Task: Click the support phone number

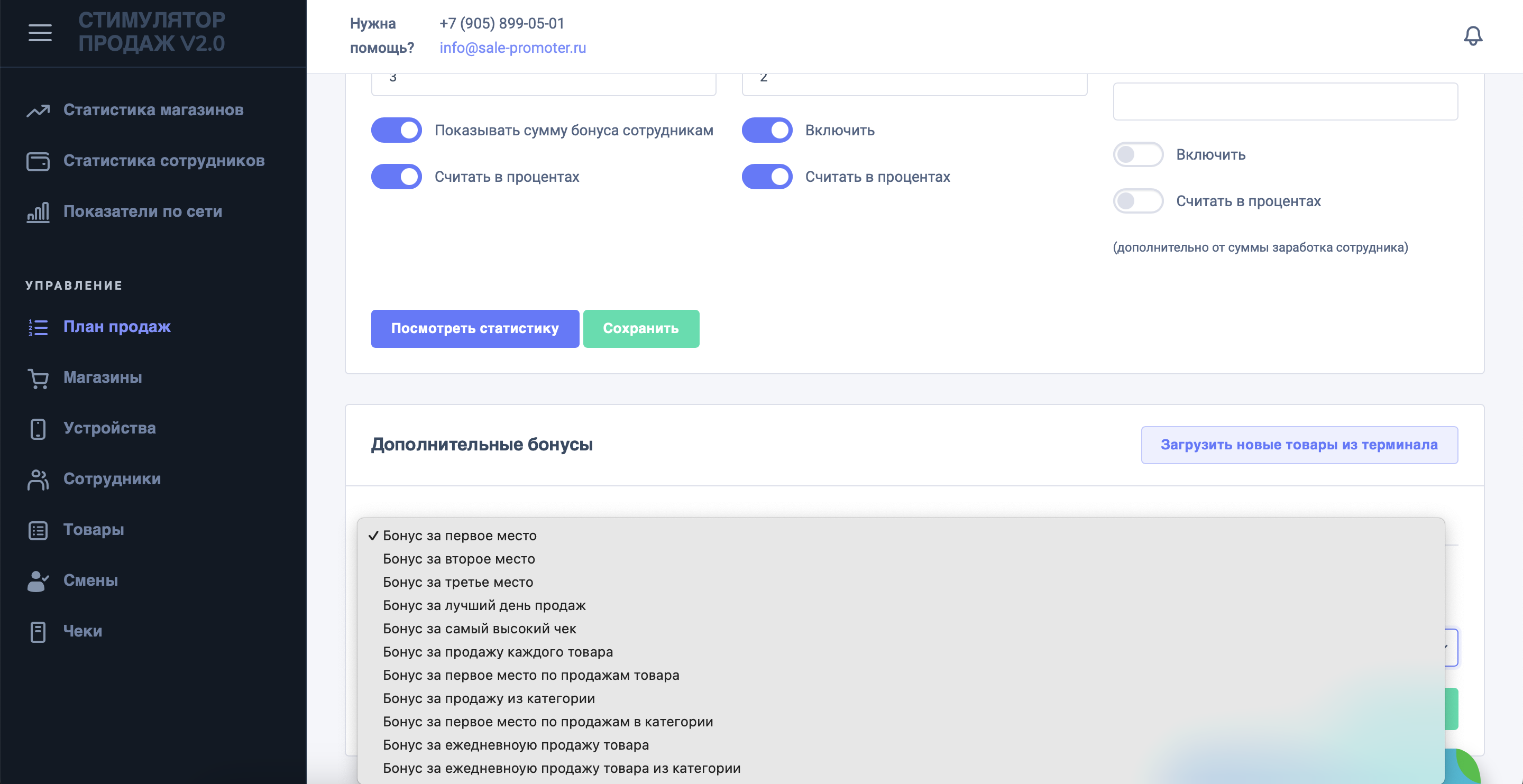Action: 502,24
